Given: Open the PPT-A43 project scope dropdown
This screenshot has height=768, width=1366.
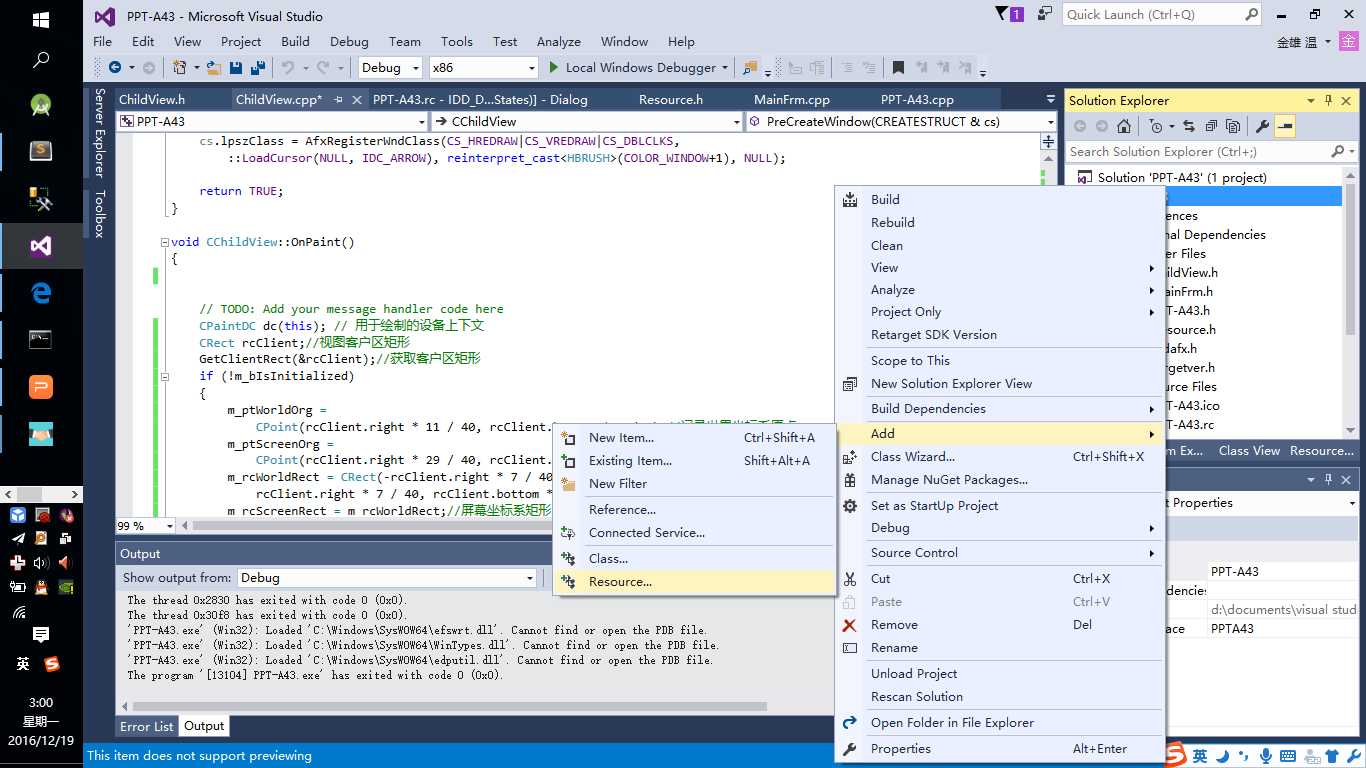Looking at the screenshot, I should (x=421, y=121).
